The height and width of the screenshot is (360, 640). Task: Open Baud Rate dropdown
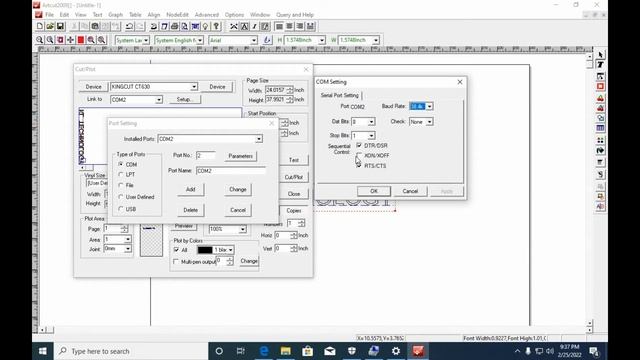pos(429,106)
